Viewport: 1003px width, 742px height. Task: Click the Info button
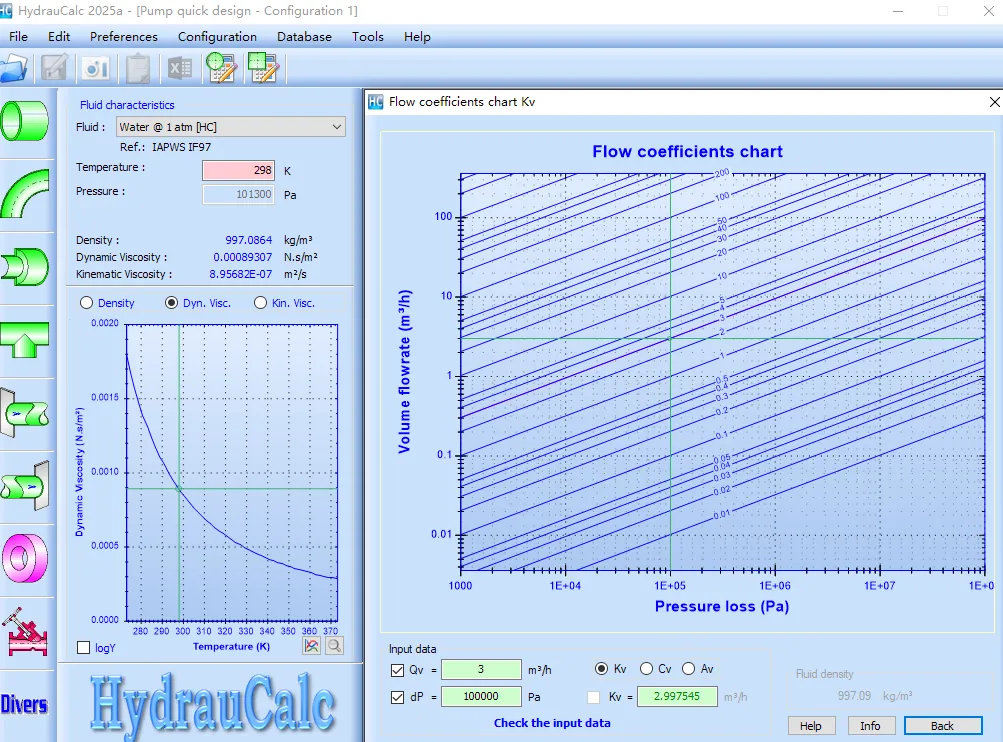click(x=870, y=726)
